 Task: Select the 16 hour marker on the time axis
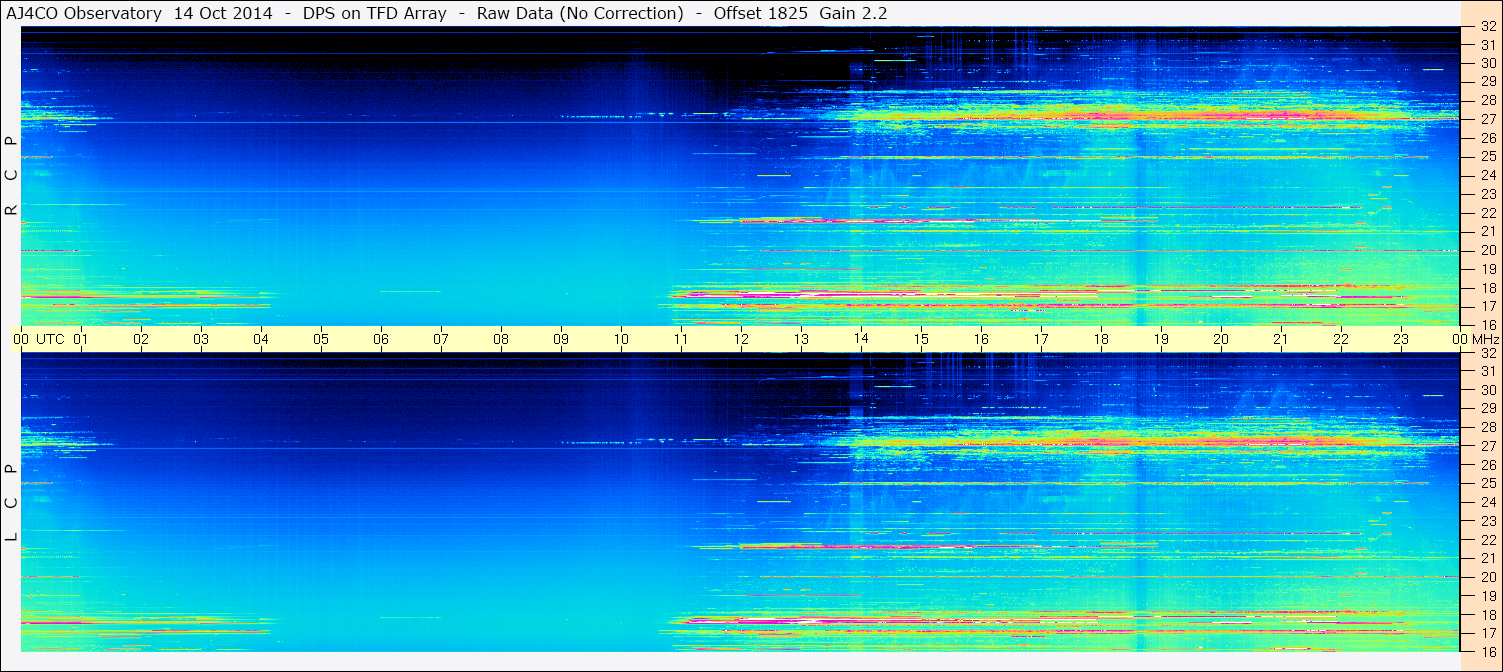coord(981,339)
